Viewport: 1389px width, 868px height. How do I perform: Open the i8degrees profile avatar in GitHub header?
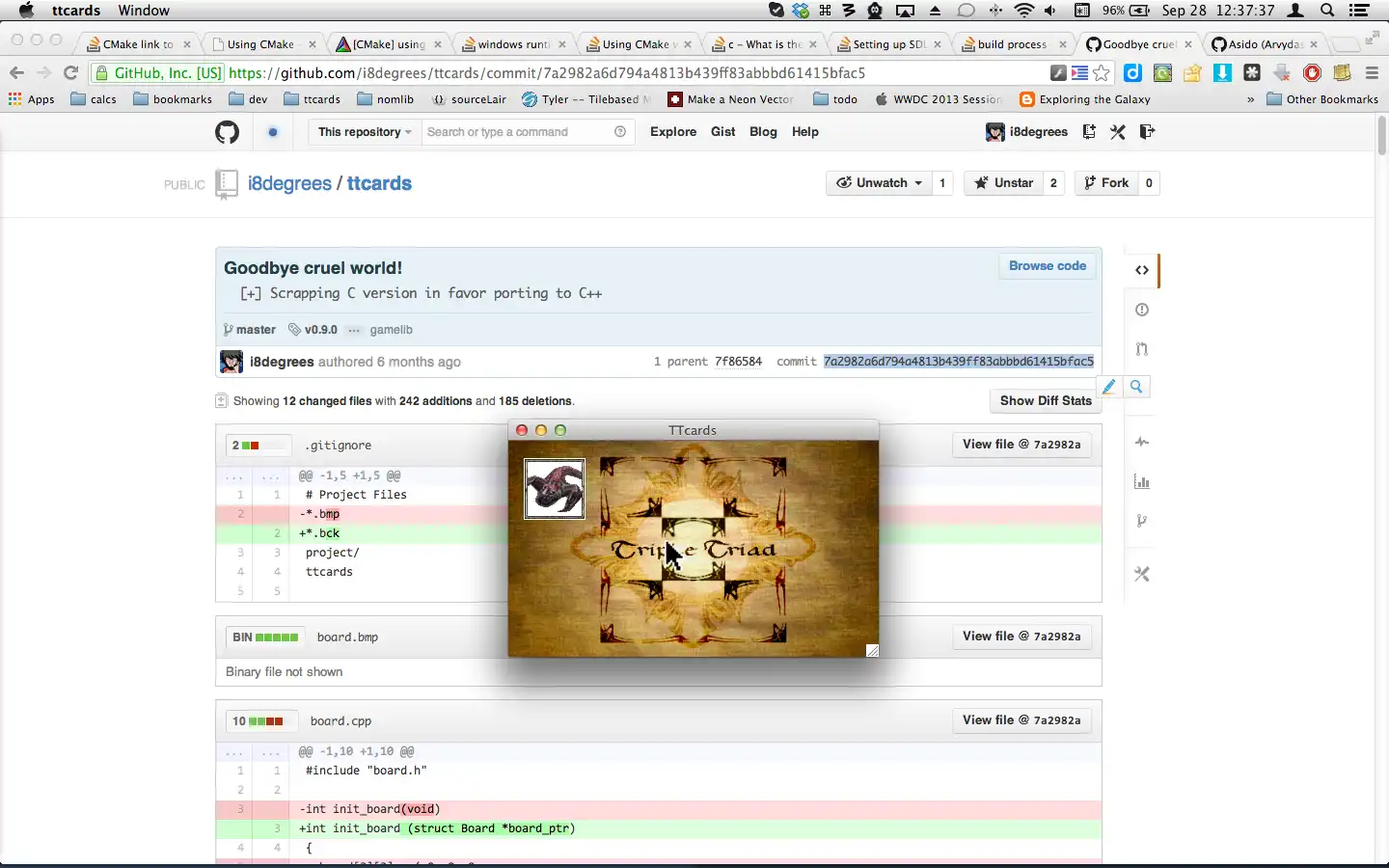click(x=995, y=132)
